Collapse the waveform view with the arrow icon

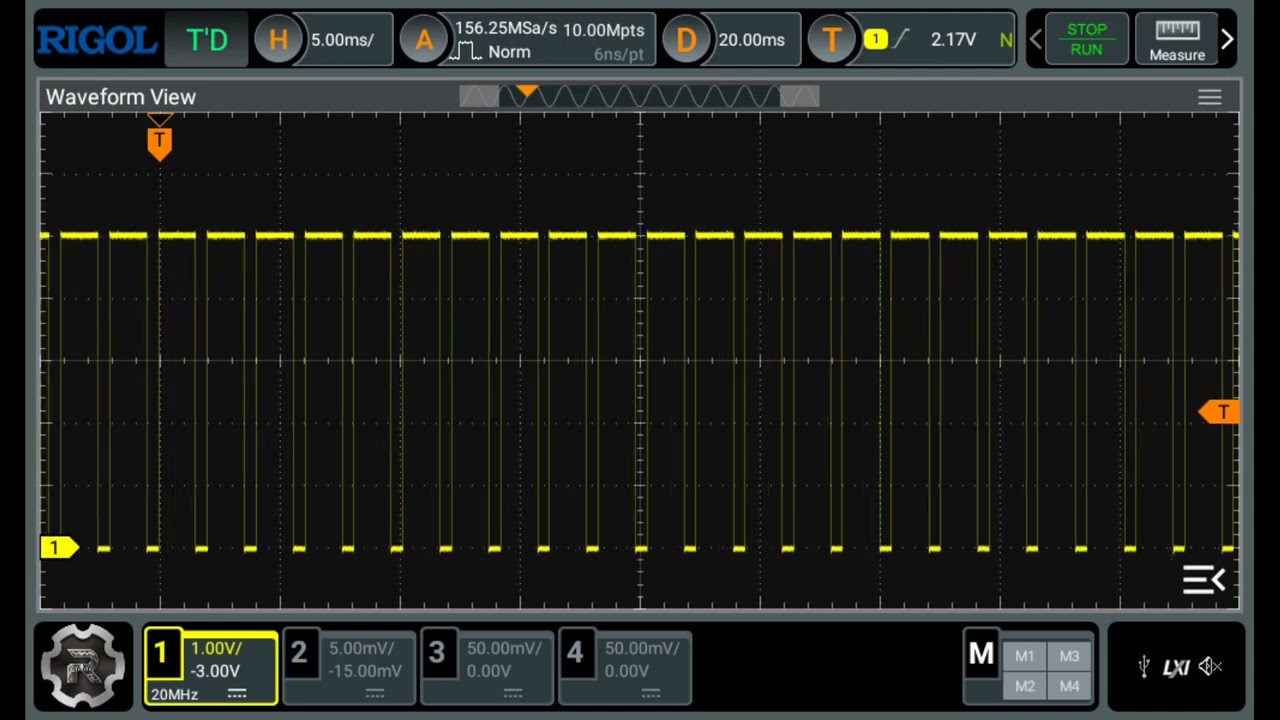coord(1204,580)
